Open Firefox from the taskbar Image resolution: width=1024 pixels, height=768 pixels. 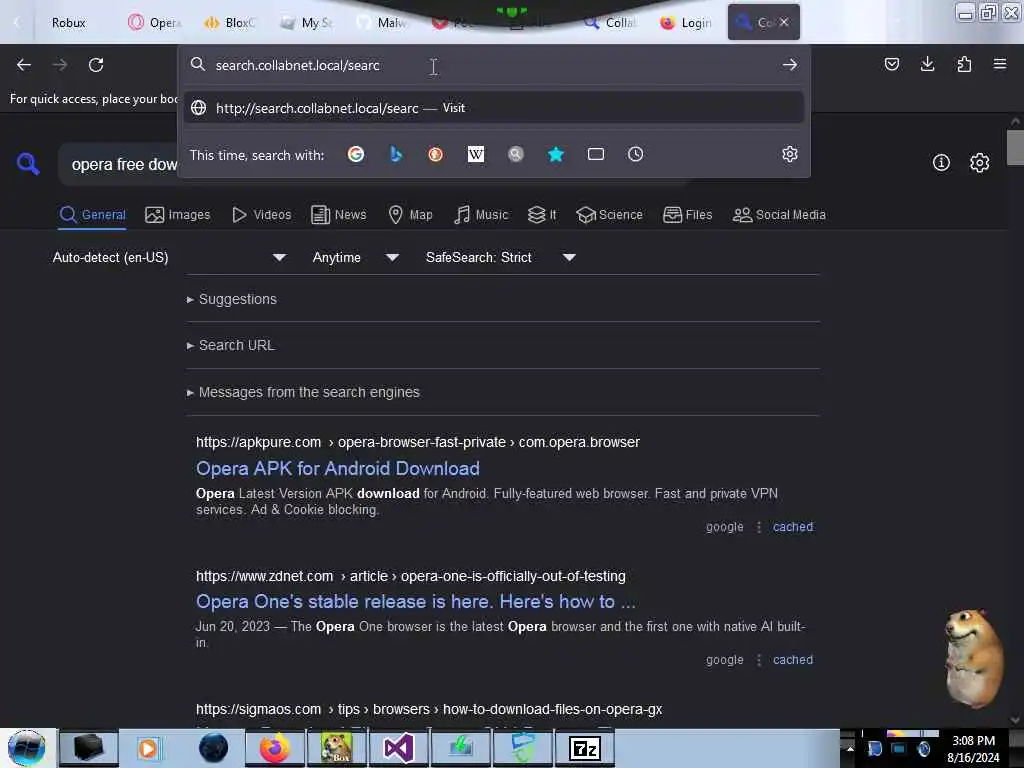(x=275, y=748)
